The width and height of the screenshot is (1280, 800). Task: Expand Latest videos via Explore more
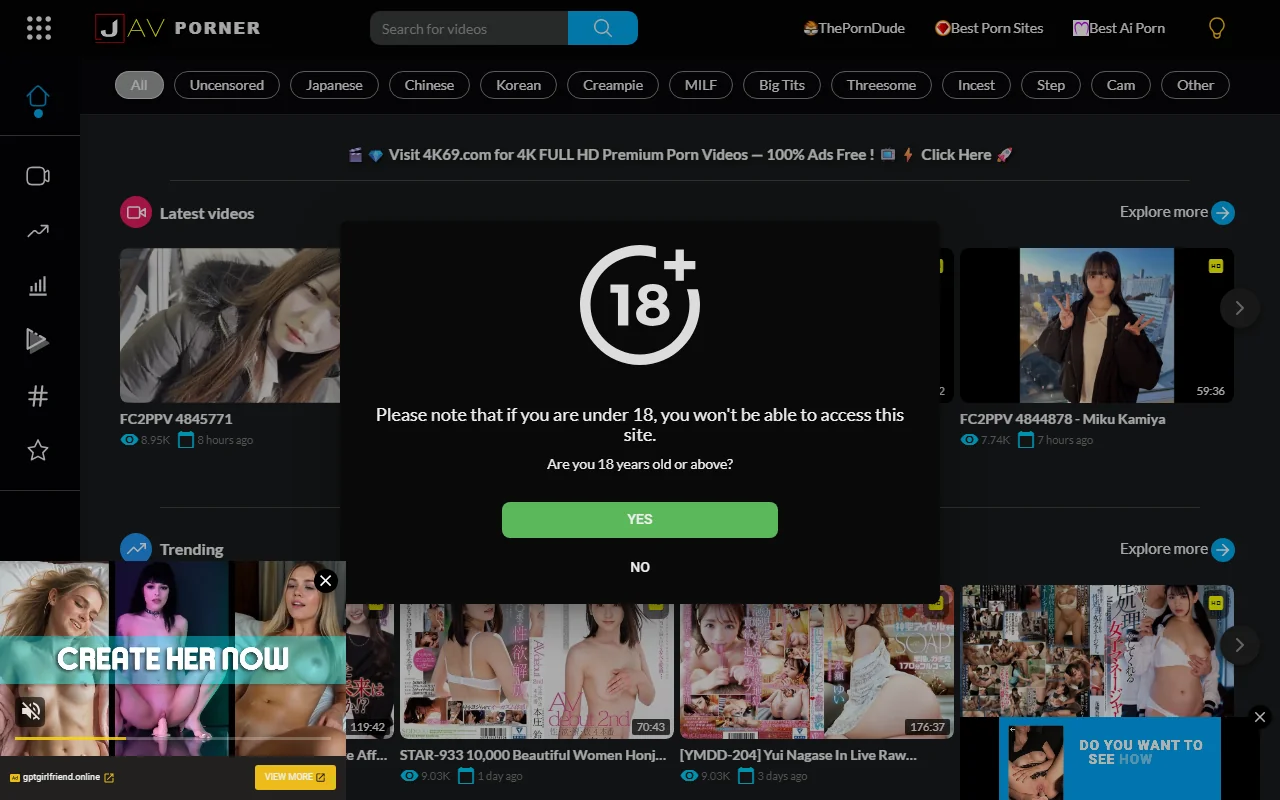coord(1176,212)
